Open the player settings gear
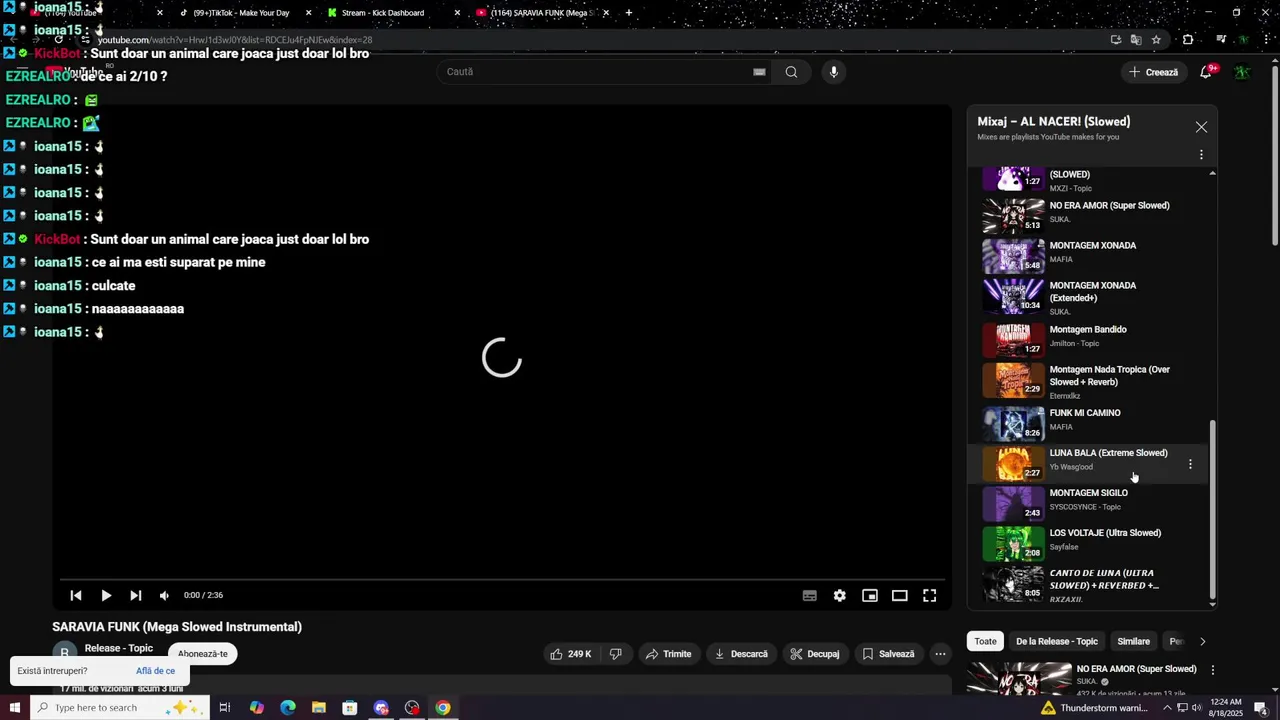 click(x=840, y=595)
